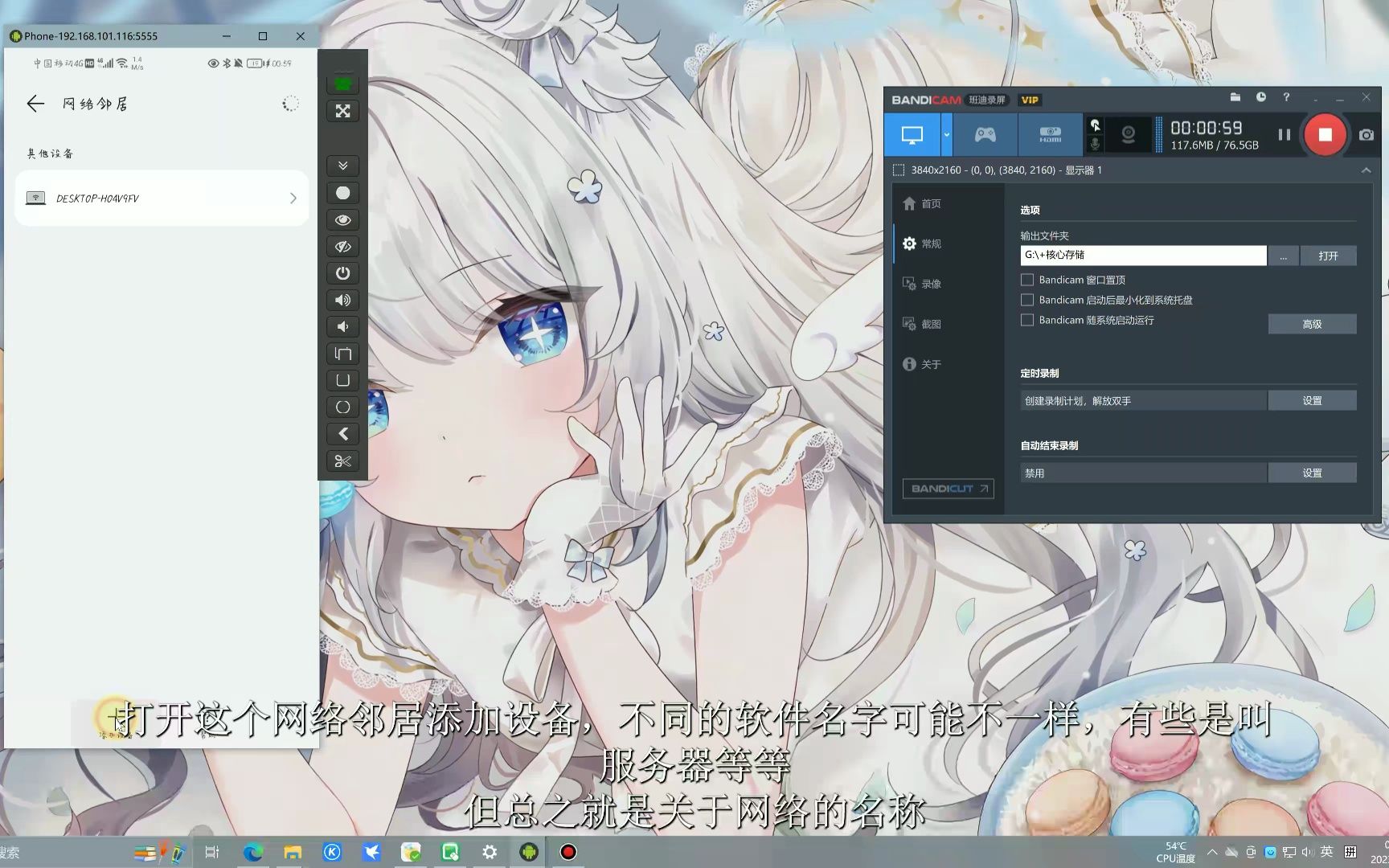Open Bandicam scheduler clock icon
Viewport: 1389px width, 868px height.
[x=1261, y=97]
